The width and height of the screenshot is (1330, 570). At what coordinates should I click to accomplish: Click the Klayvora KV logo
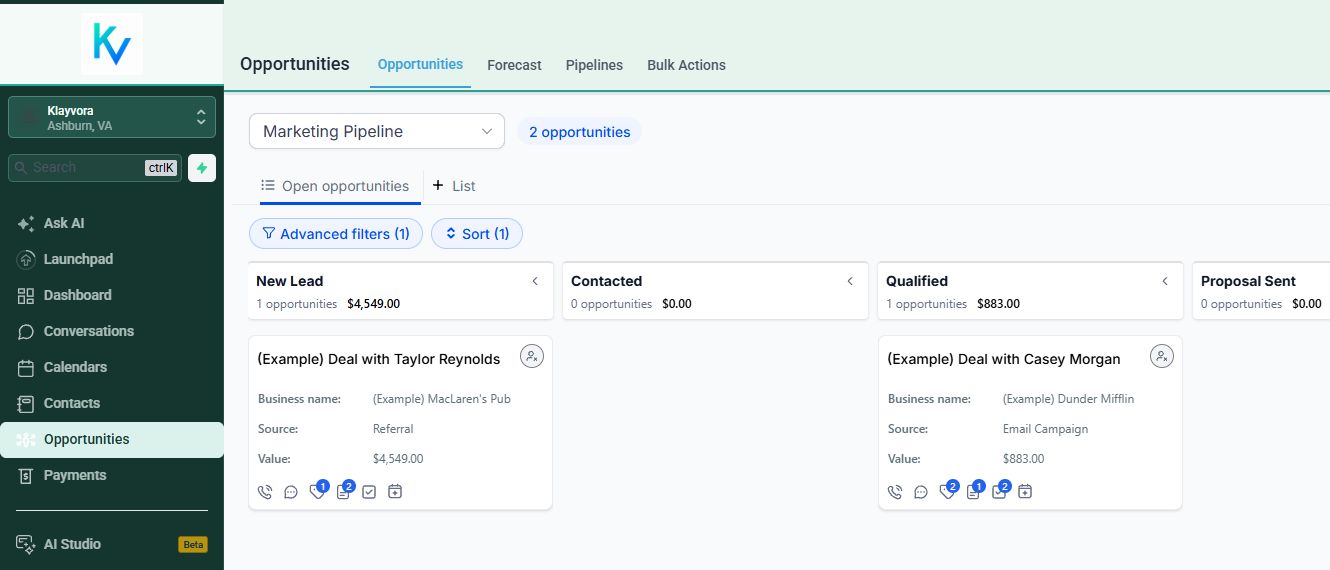112,44
